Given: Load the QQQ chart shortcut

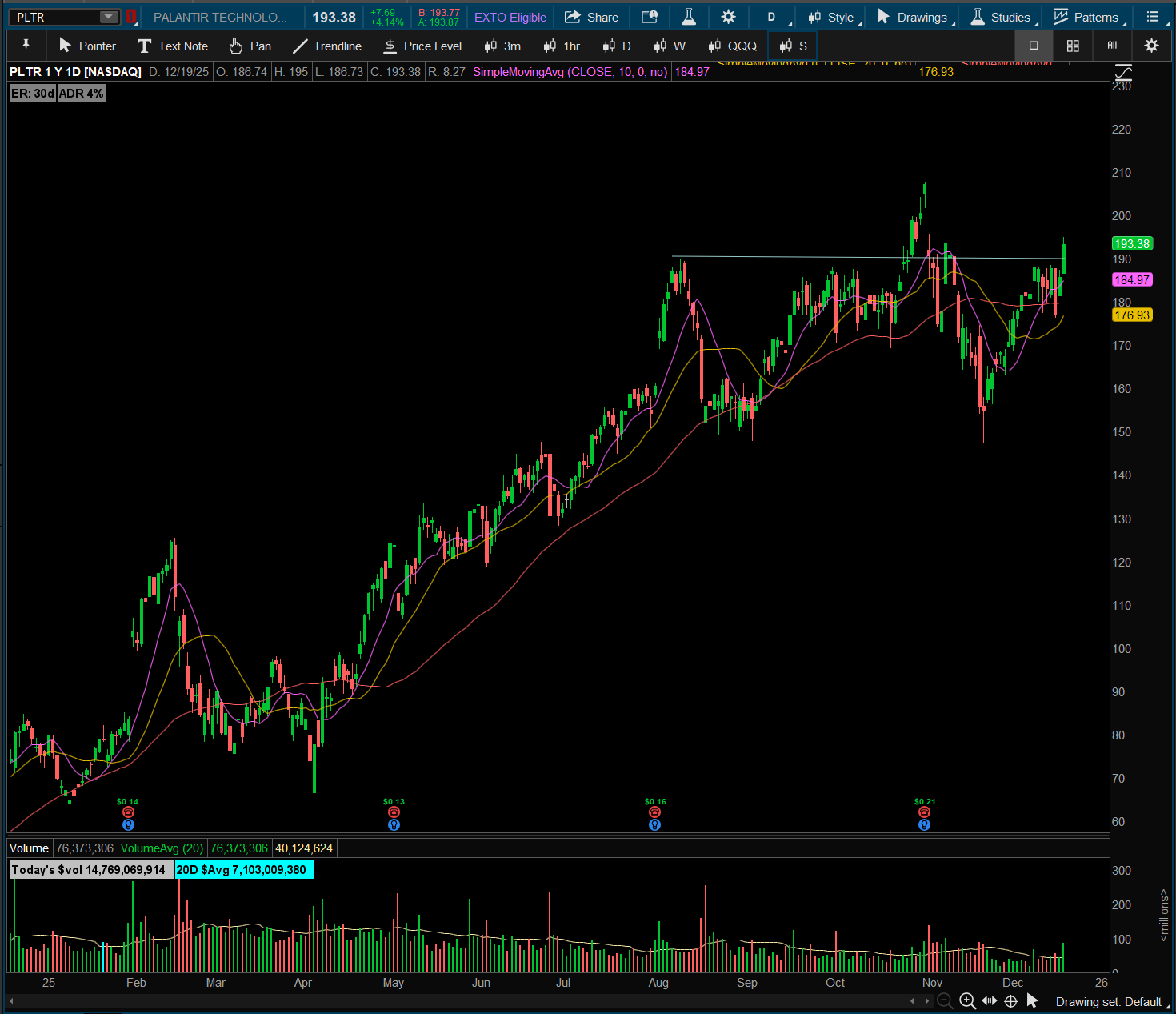Looking at the screenshot, I should coord(733,46).
